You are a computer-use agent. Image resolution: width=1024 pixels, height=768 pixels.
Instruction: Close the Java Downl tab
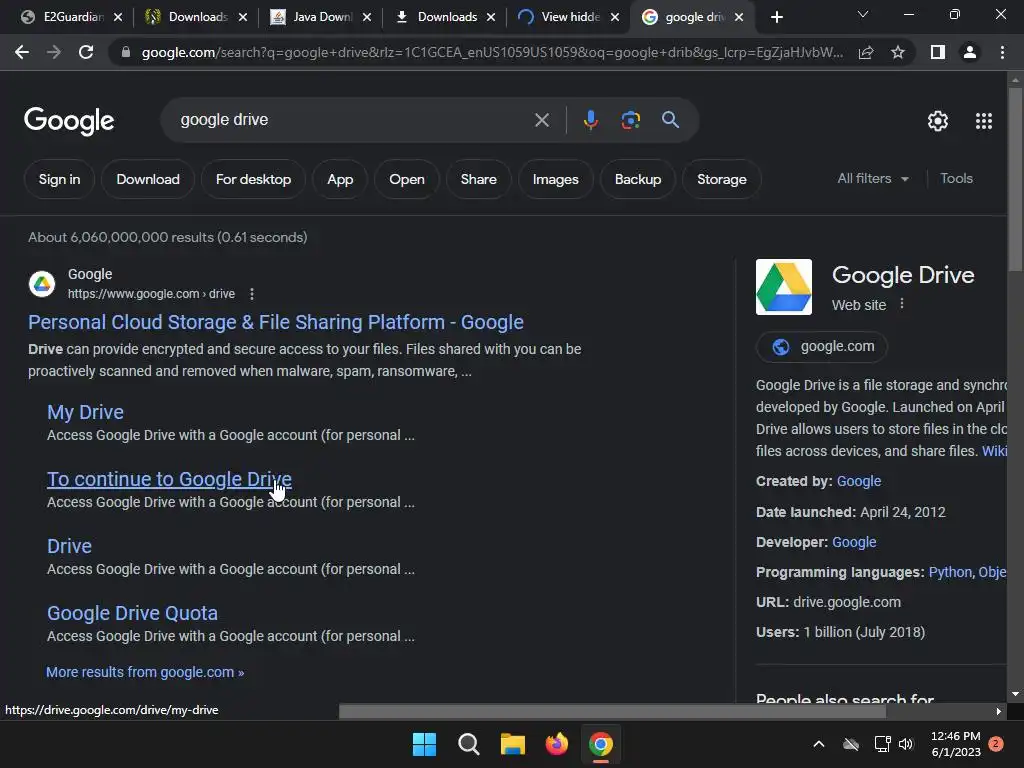367,17
